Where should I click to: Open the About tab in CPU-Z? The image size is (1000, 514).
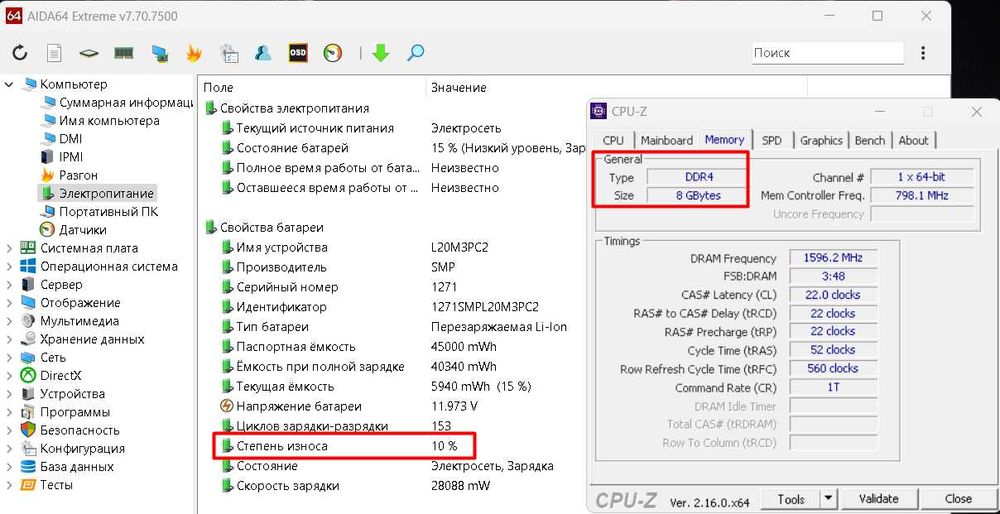coord(913,140)
